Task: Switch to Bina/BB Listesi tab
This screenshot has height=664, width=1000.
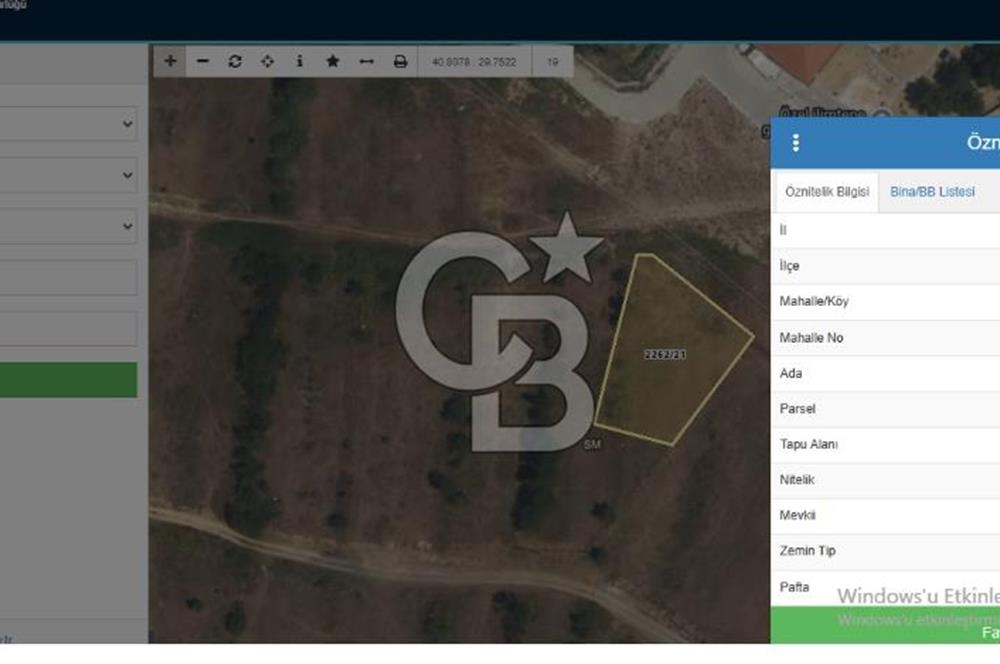Action: coord(932,192)
